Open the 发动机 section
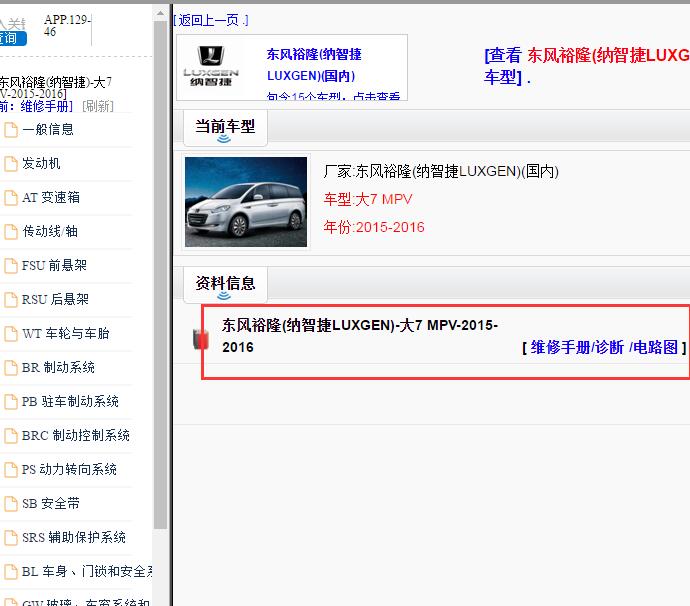The width and height of the screenshot is (690, 606). tap(41, 163)
